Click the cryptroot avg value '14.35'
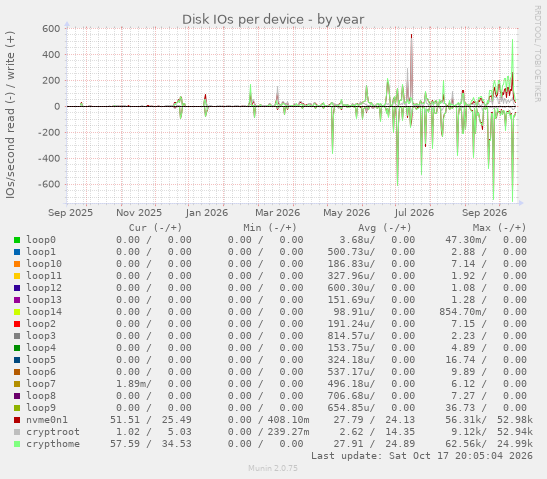Screen dimensions: 547x479 [x=400, y=432]
